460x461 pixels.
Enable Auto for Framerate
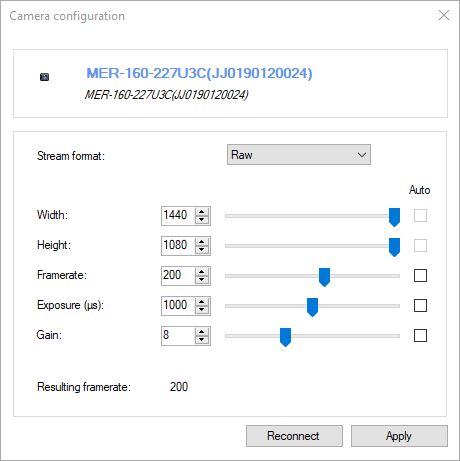(420, 276)
